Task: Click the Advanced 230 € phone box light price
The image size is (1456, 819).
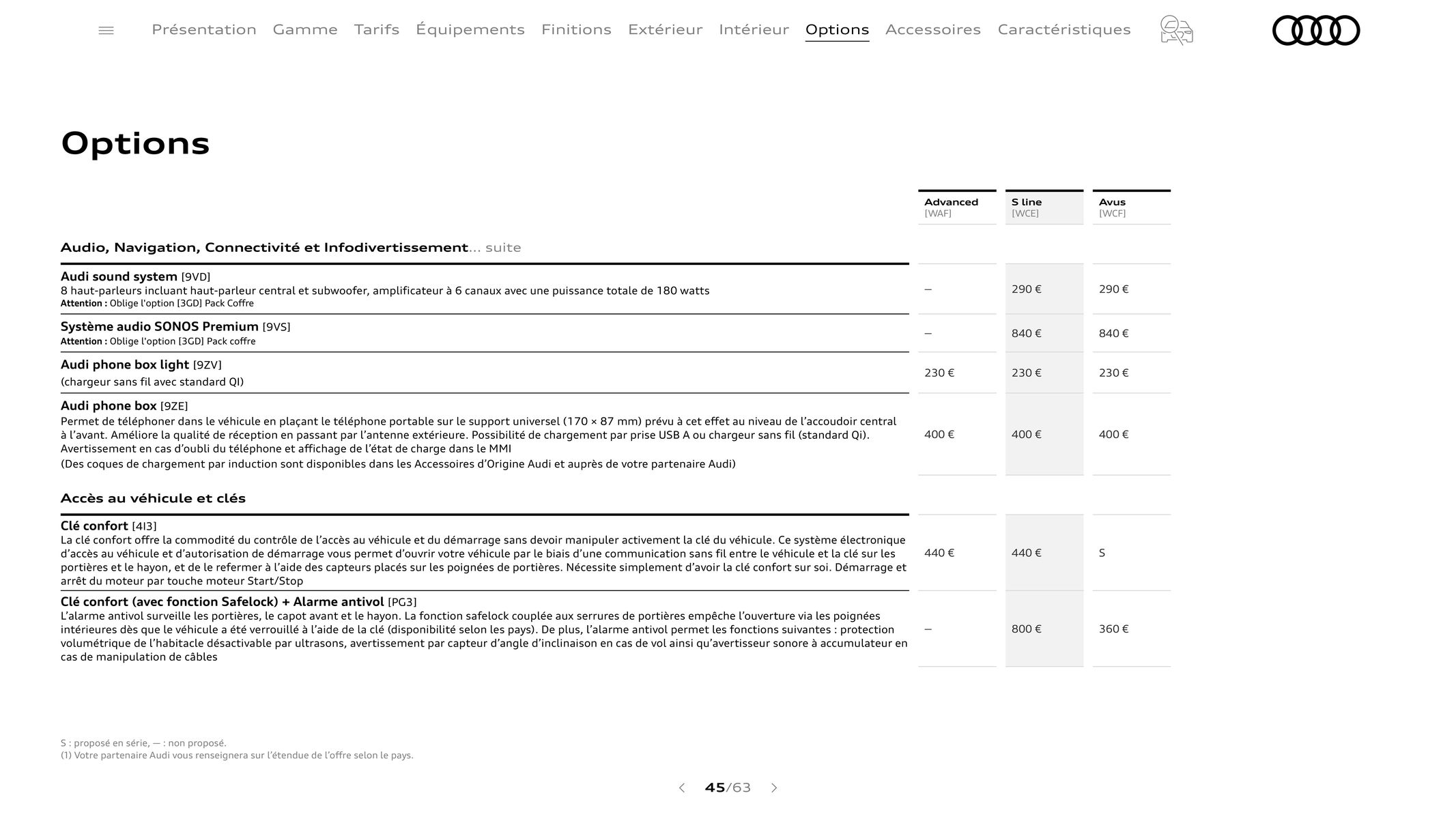Action: [x=939, y=373]
